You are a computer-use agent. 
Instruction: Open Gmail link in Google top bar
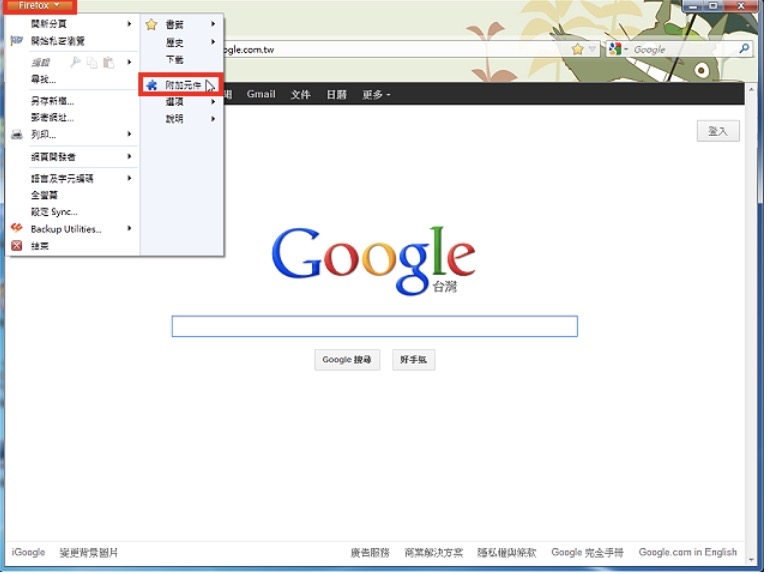click(x=261, y=94)
